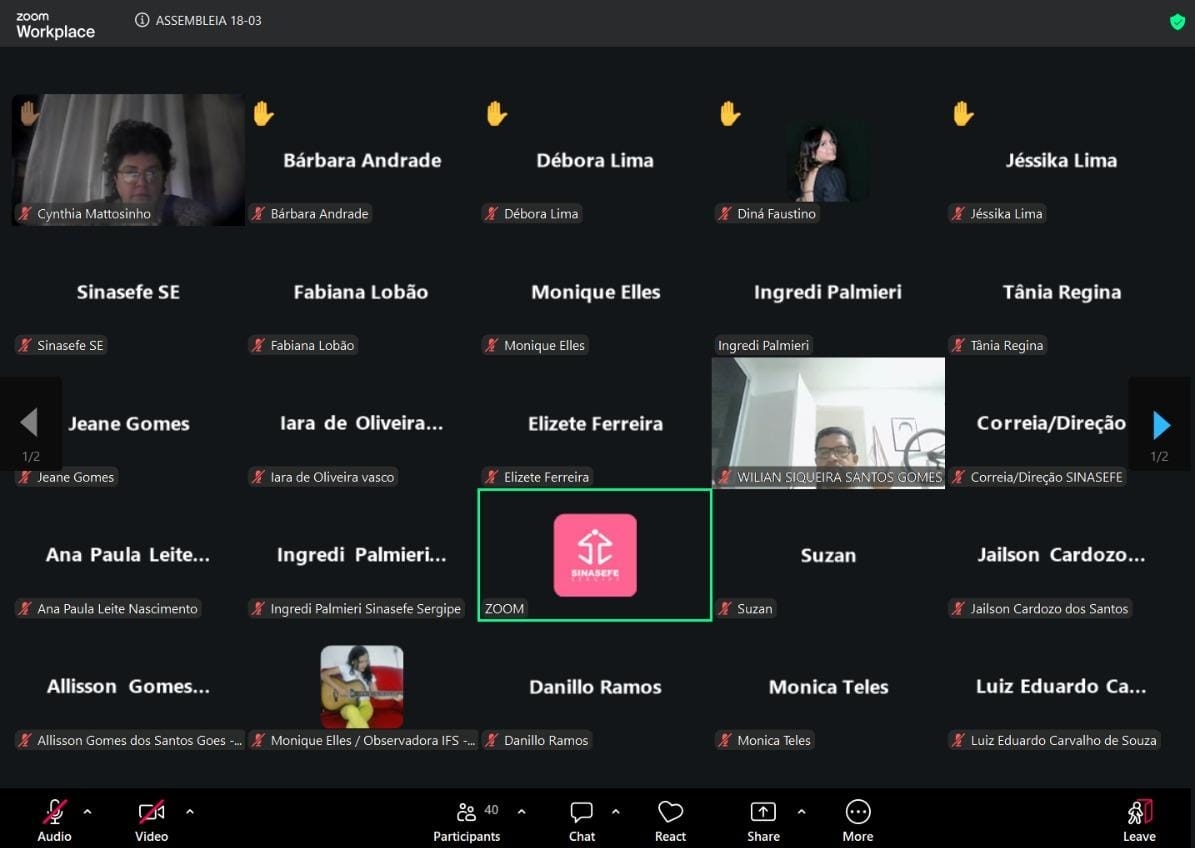The height and width of the screenshot is (848, 1195).
Task: Open meeting info icon beside ASSEMBLEIA 18-03
Action: (x=142, y=20)
